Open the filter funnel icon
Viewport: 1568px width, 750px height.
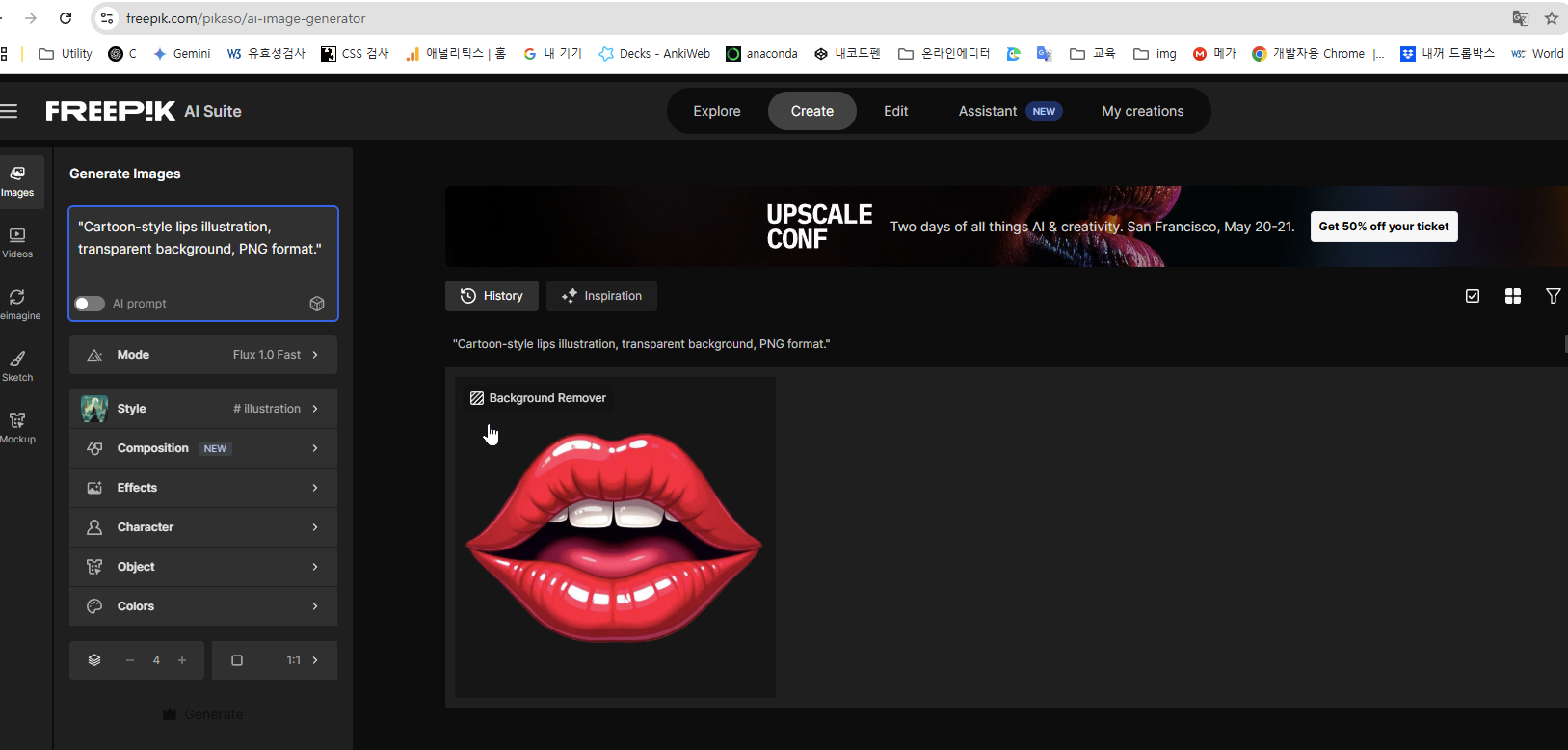point(1553,296)
